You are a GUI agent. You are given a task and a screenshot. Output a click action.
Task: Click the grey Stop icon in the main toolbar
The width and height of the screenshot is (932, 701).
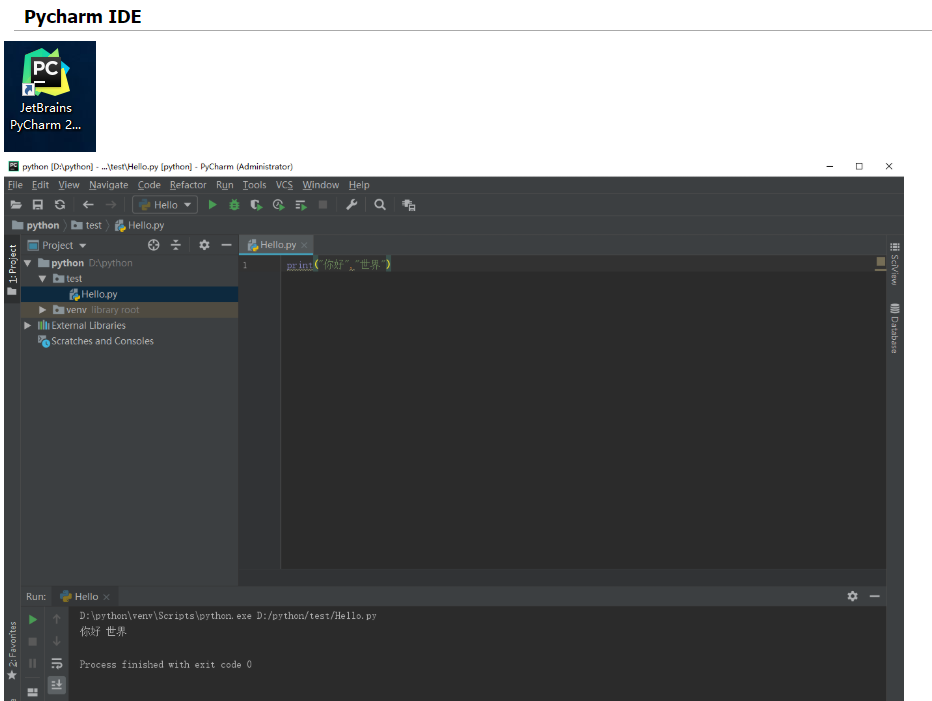[x=323, y=205]
